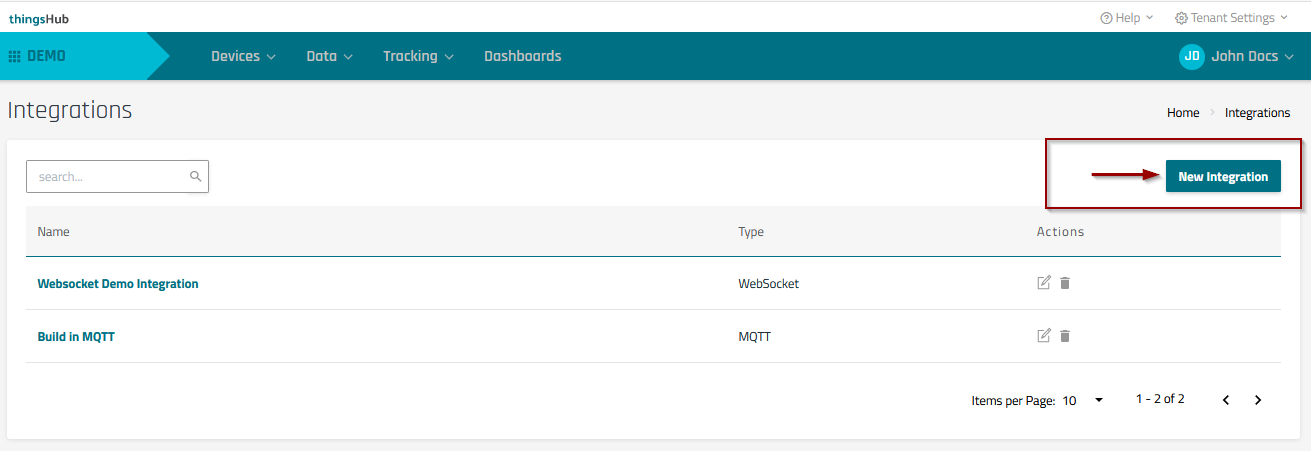Click edit icon for Websocket Demo Integration
This screenshot has width=1311, height=451.
tap(1044, 283)
